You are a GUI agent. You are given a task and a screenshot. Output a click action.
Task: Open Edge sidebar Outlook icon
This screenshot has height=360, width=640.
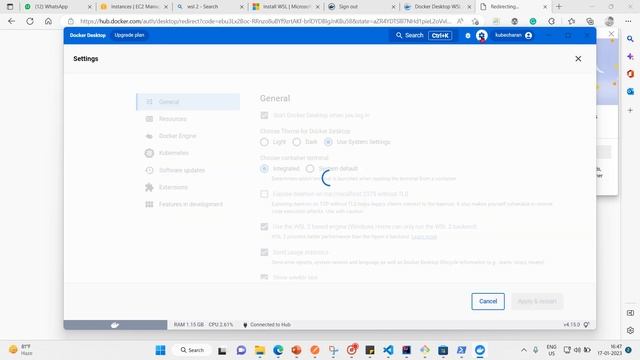coord(630,91)
